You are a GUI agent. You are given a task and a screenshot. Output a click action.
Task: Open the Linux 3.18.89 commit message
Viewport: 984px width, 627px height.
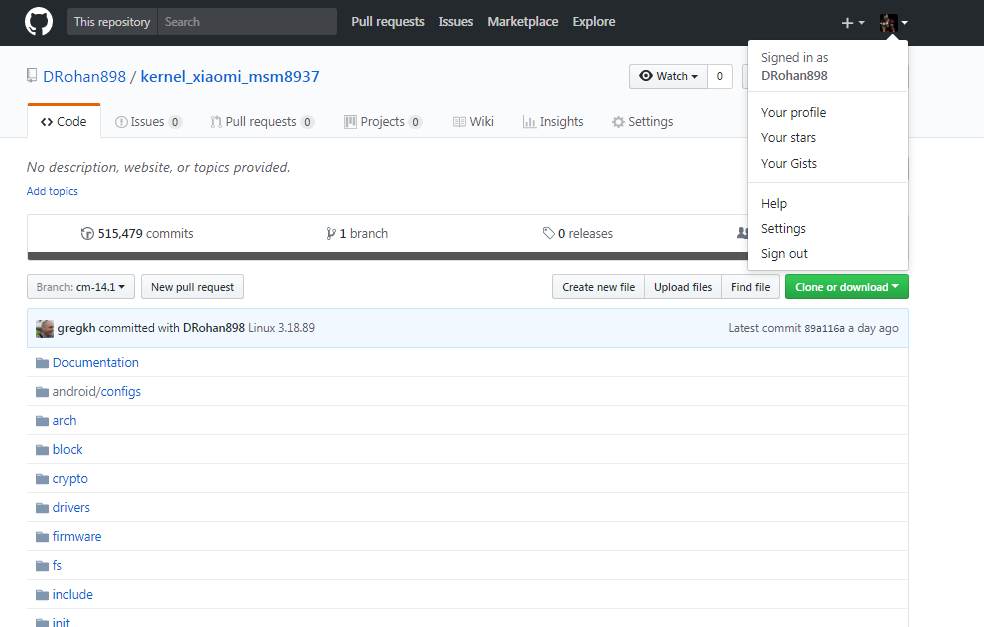pos(281,328)
